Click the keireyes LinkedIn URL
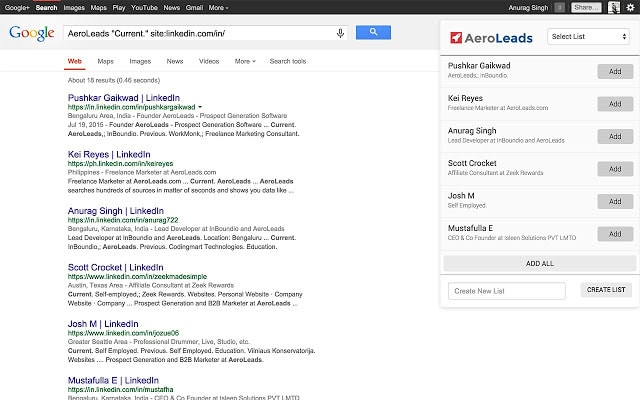This screenshot has width=640, height=400. click(120, 163)
